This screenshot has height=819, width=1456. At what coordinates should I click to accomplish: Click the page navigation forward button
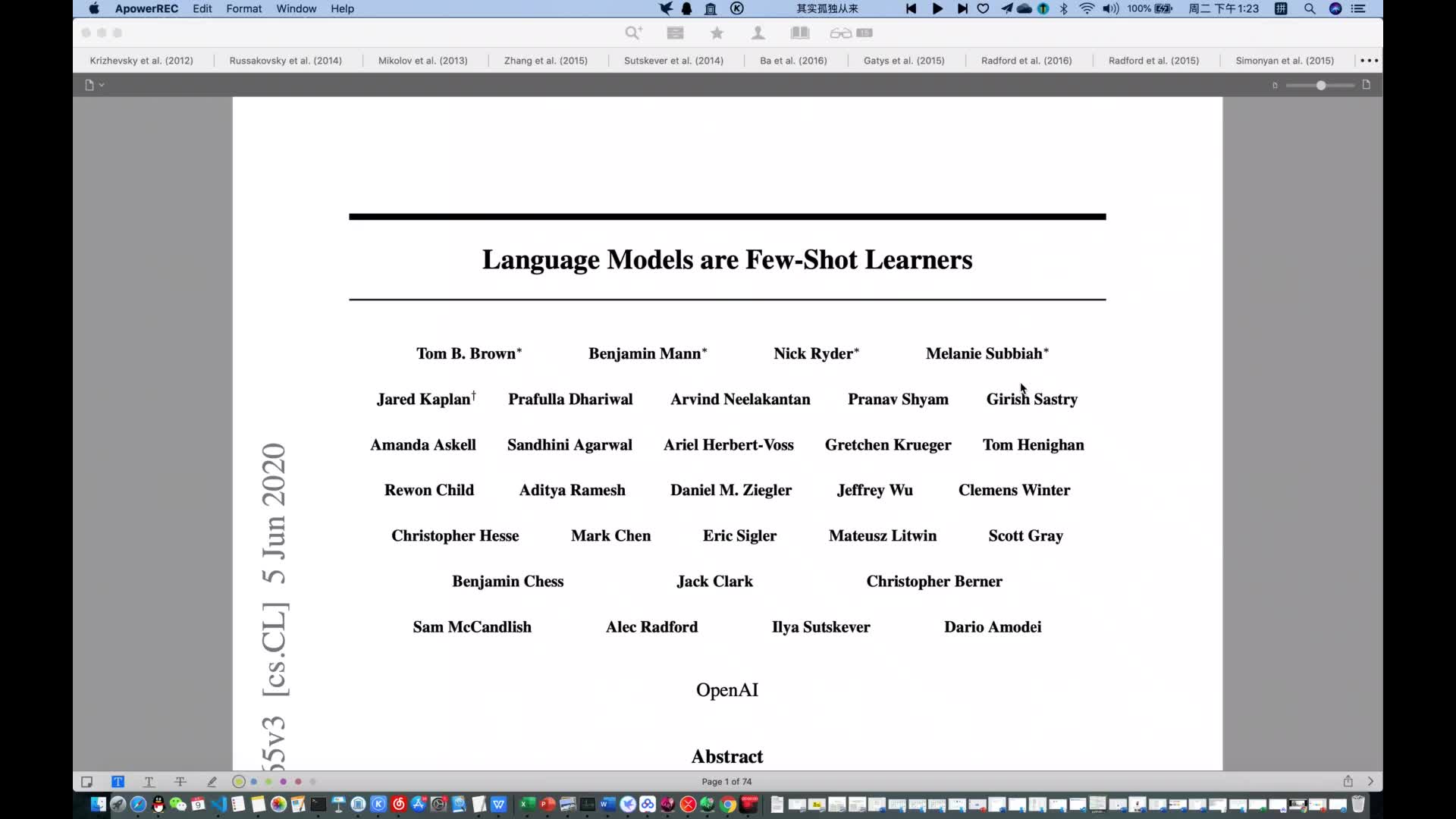pyautogui.click(x=1371, y=781)
